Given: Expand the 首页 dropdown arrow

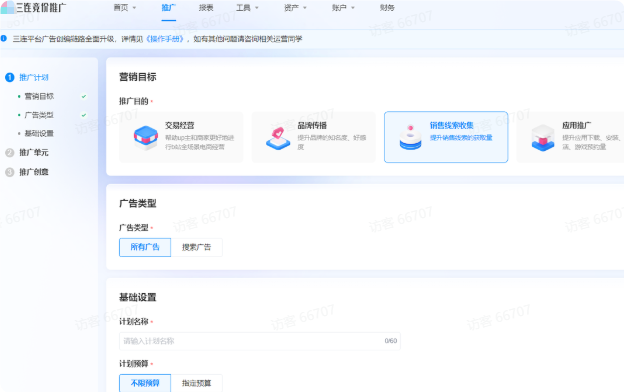Looking at the screenshot, I should point(134,8).
